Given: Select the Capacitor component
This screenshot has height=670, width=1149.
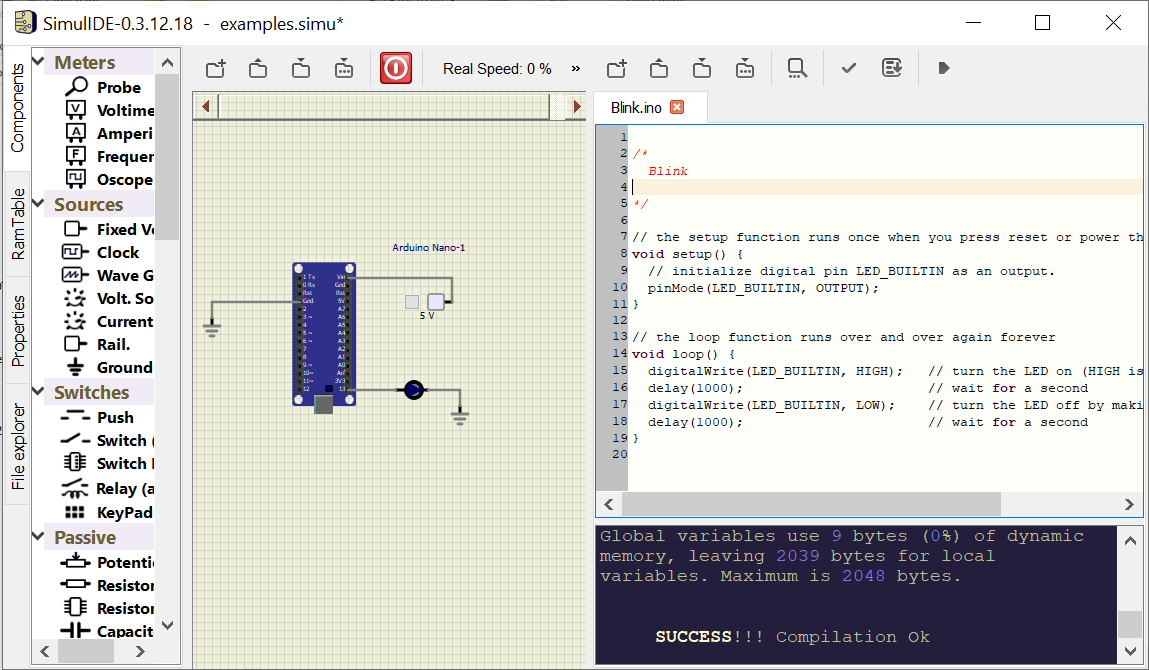Looking at the screenshot, I should pos(108,631).
